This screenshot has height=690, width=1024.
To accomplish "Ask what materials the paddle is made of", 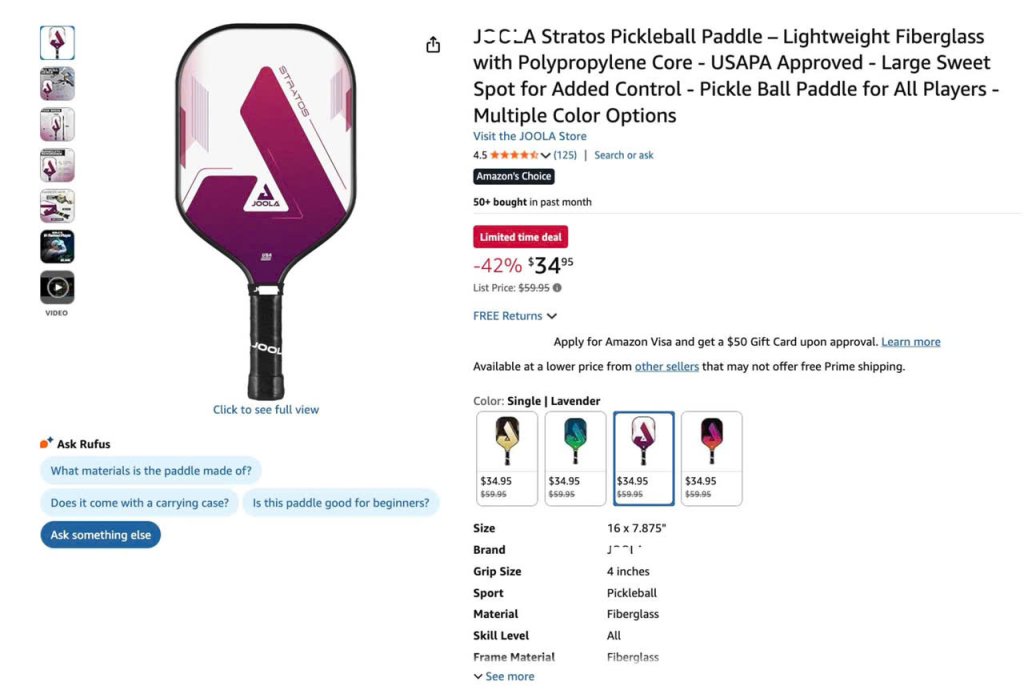I will click(151, 471).
